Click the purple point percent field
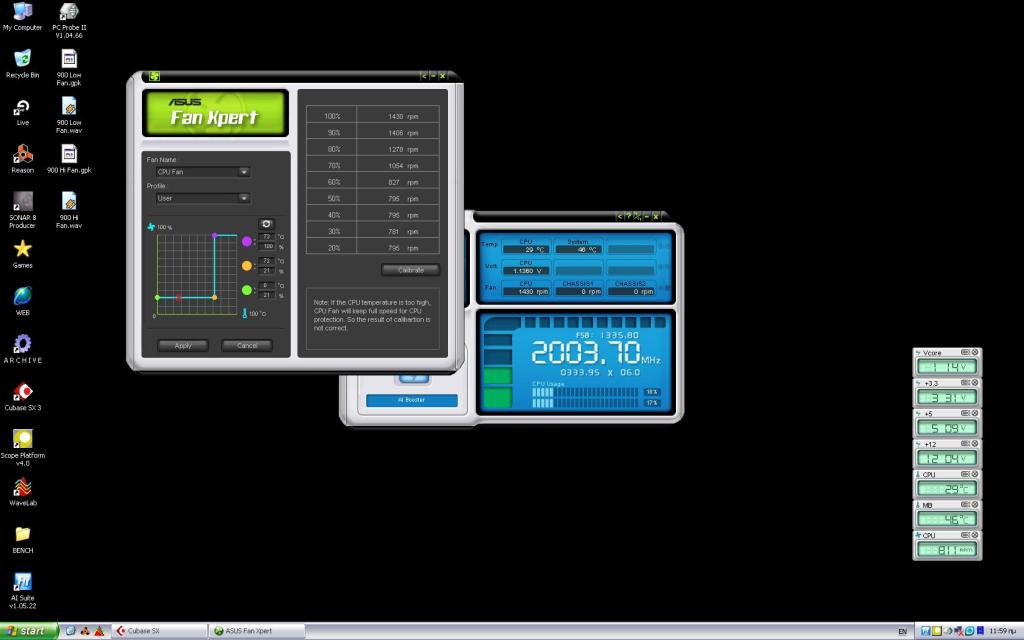This screenshot has width=1024, height=640. (x=266, y=247)
